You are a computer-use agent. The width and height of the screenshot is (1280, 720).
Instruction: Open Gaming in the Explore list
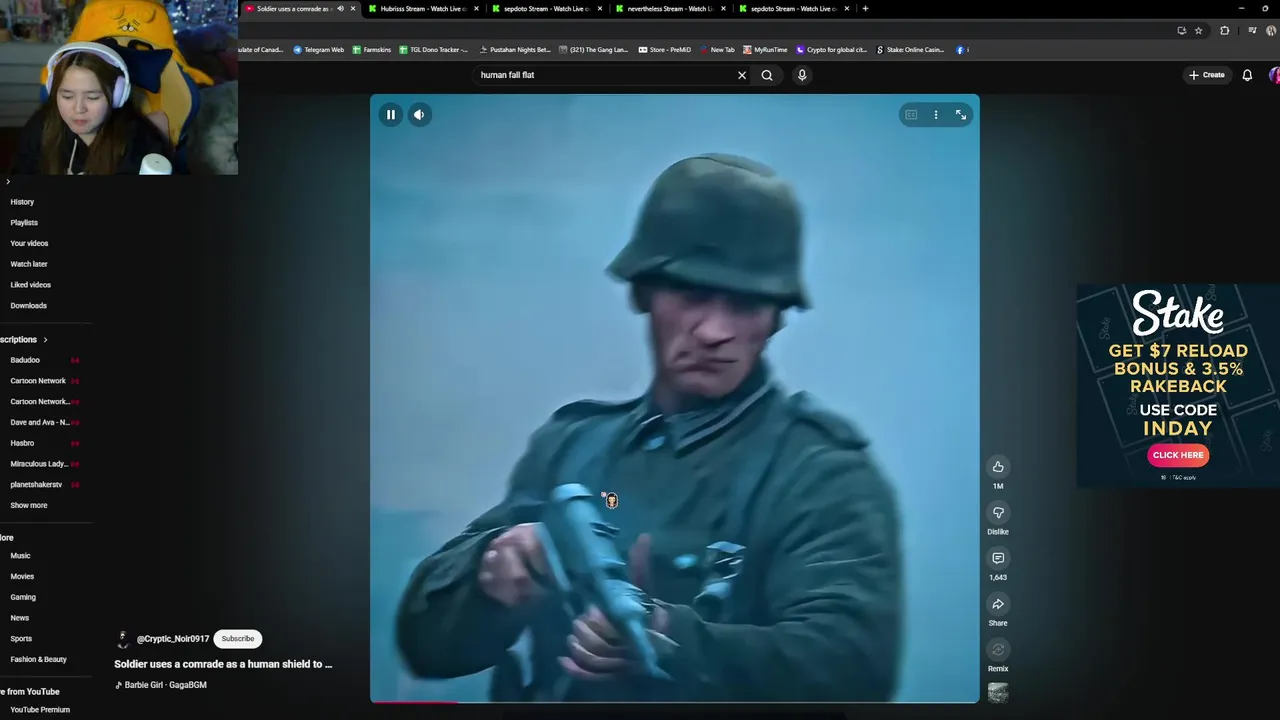pos(23,597)
